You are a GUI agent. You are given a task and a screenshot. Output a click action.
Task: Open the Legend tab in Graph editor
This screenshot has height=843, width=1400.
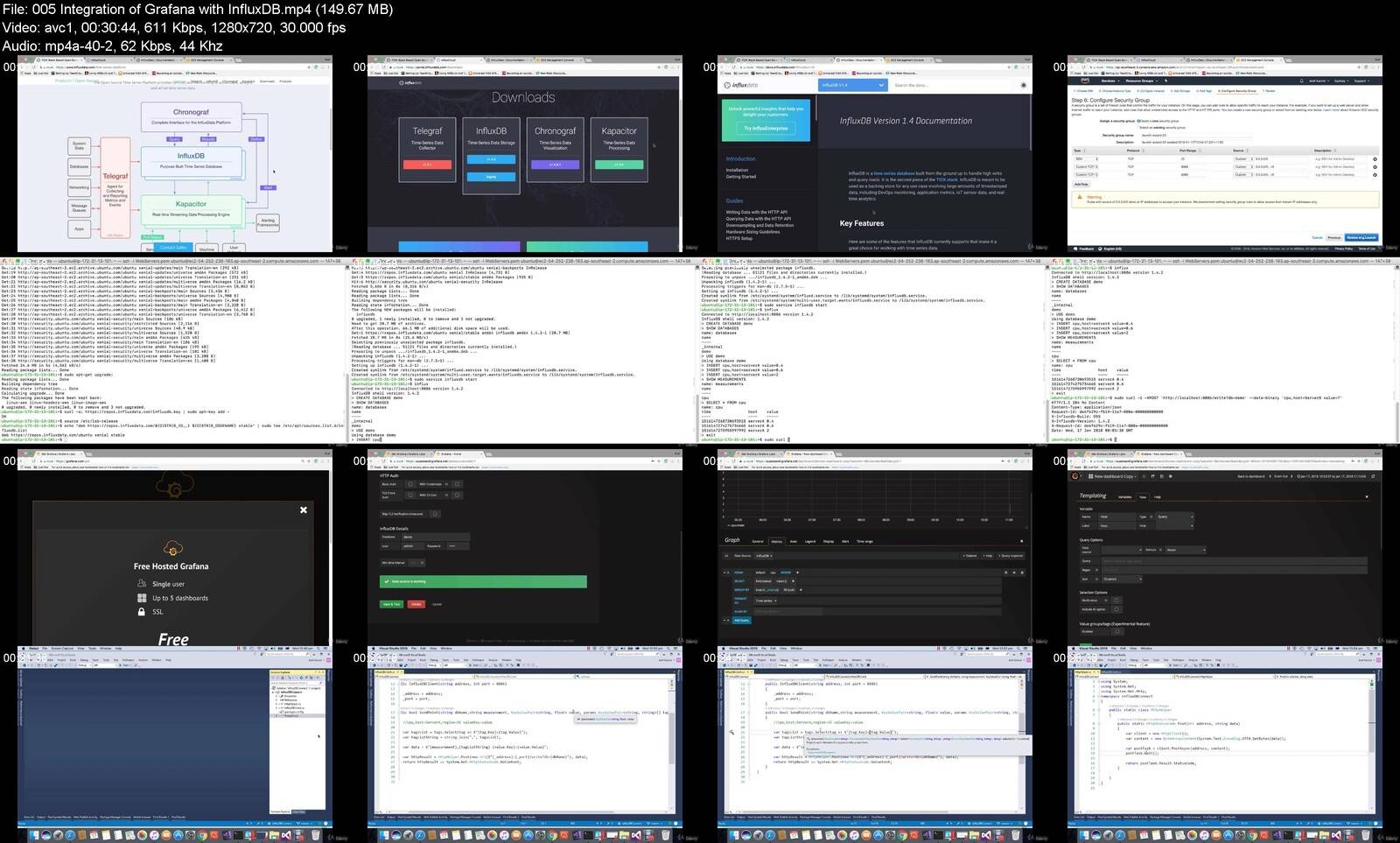click(x=810, y=542)
